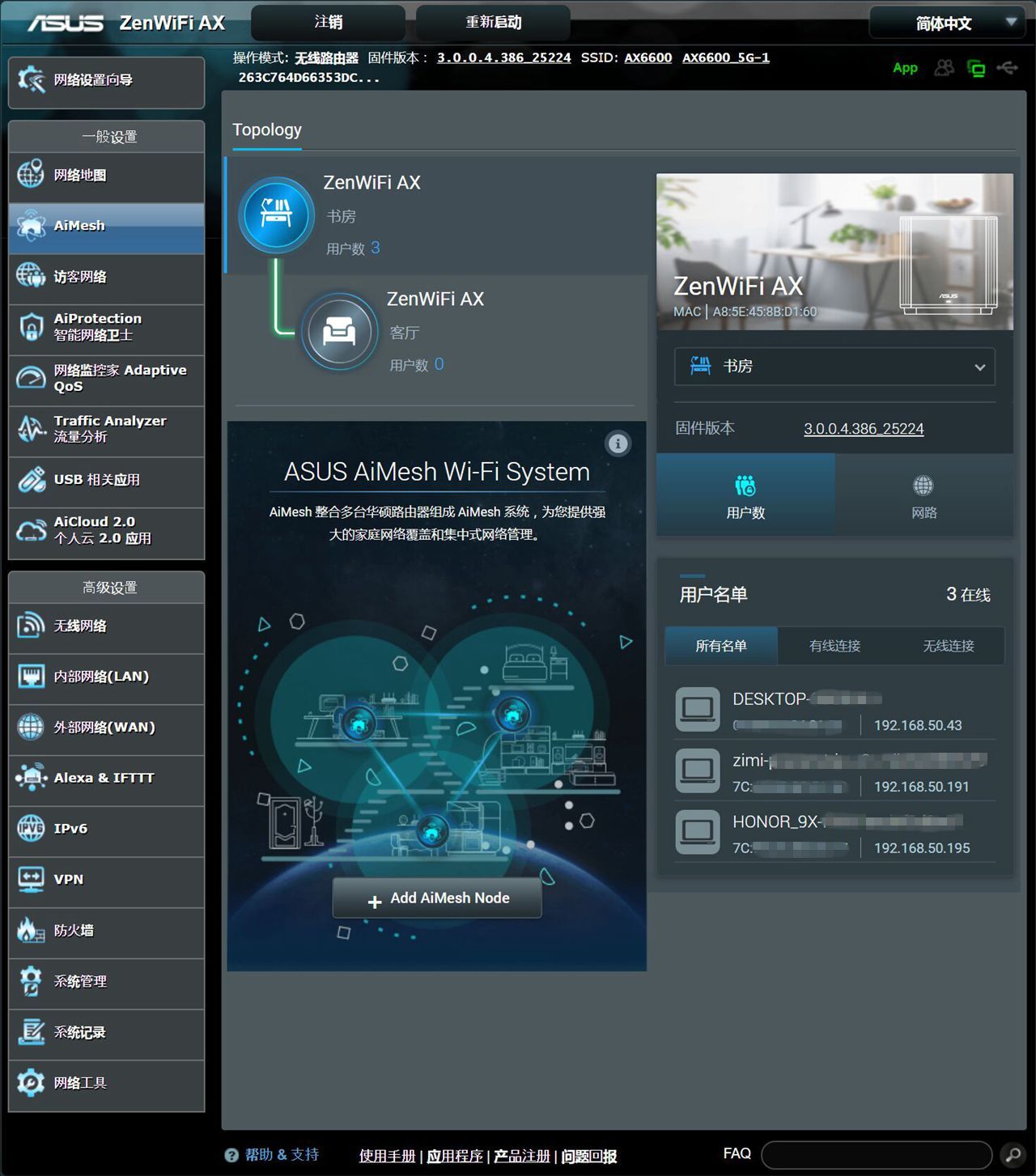Select the 无线连接 wireless tab

tap(949, 646)
